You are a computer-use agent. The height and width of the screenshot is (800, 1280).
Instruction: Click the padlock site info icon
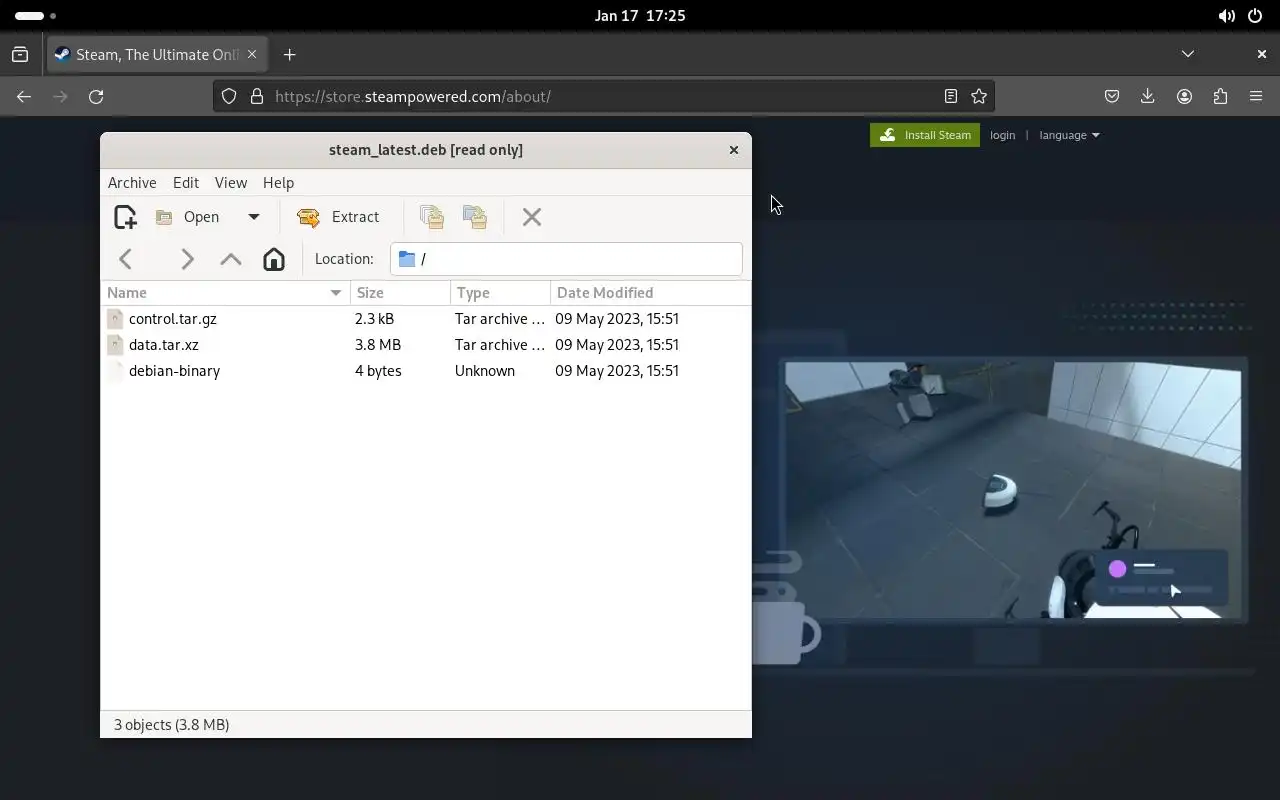[x=257, y=97]
